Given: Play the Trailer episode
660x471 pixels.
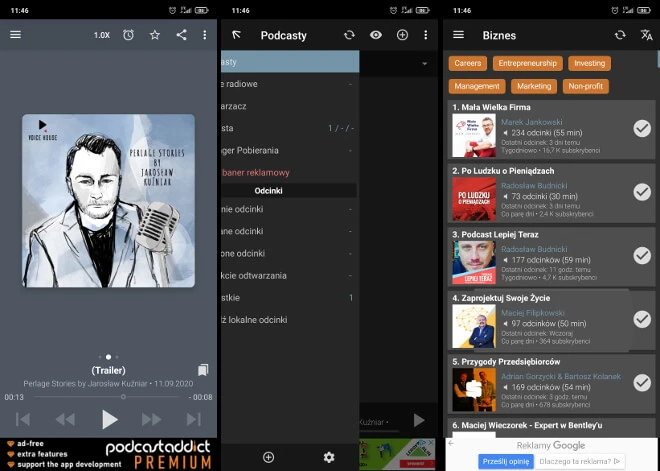Looking at the screenshot, I should (x=109, y=419).
